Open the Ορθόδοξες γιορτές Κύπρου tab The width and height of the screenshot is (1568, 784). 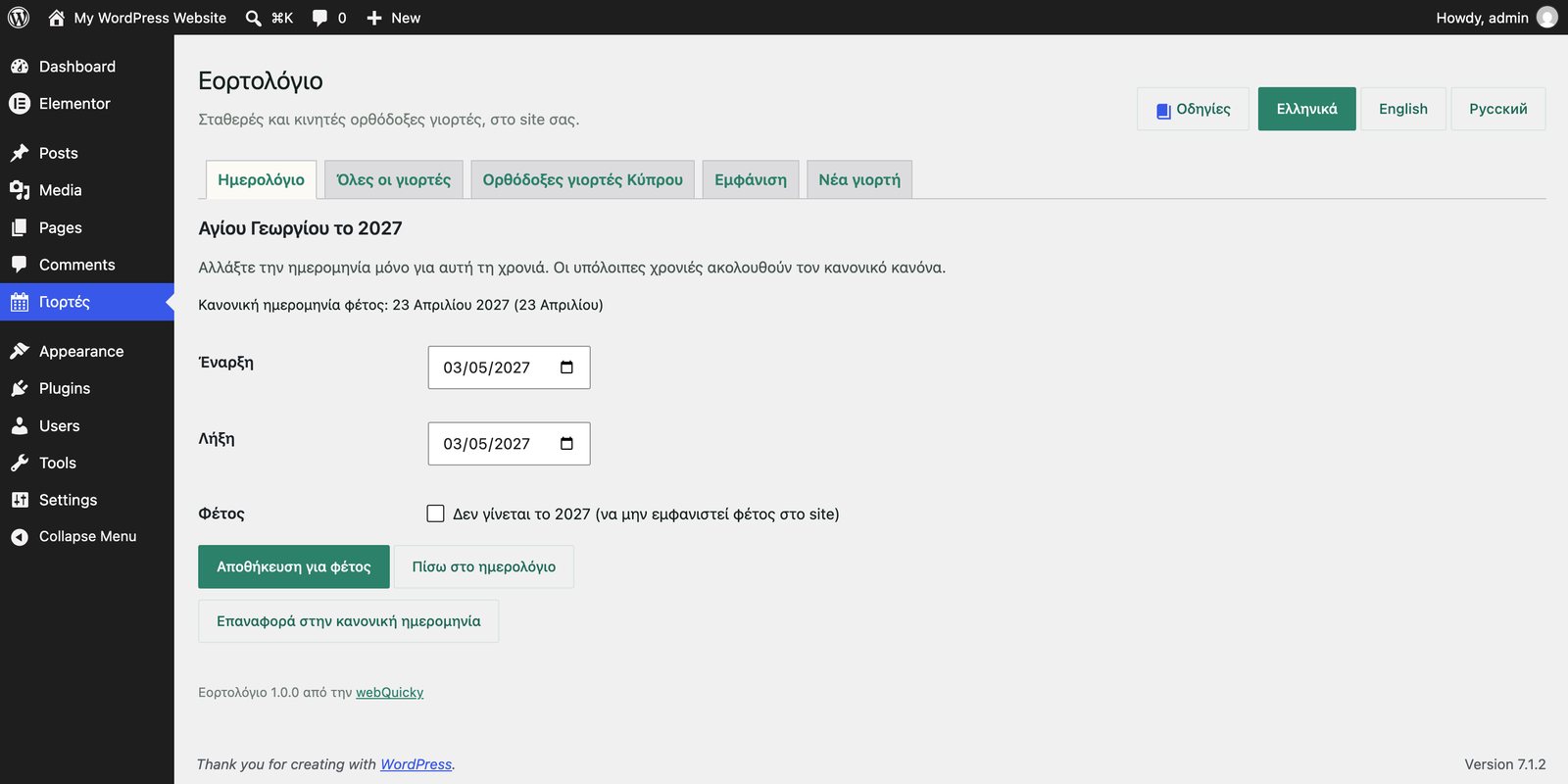[582, 179]
